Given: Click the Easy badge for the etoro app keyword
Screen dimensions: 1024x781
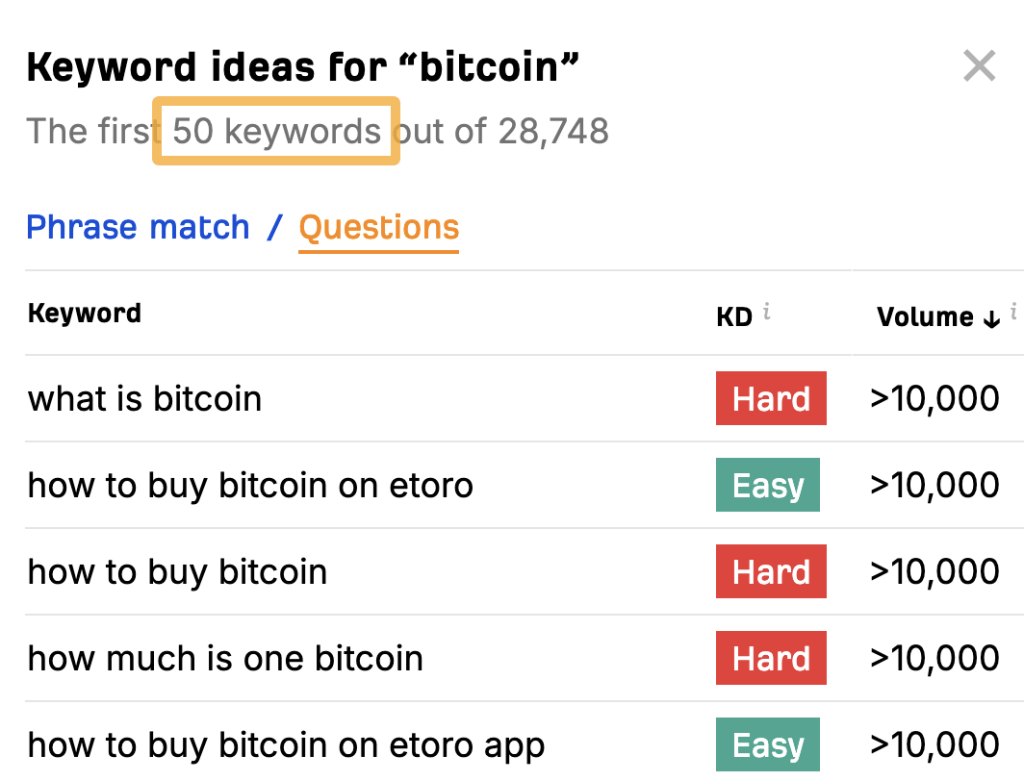Looking at the screenshot, I should click(x=768, y=745).
